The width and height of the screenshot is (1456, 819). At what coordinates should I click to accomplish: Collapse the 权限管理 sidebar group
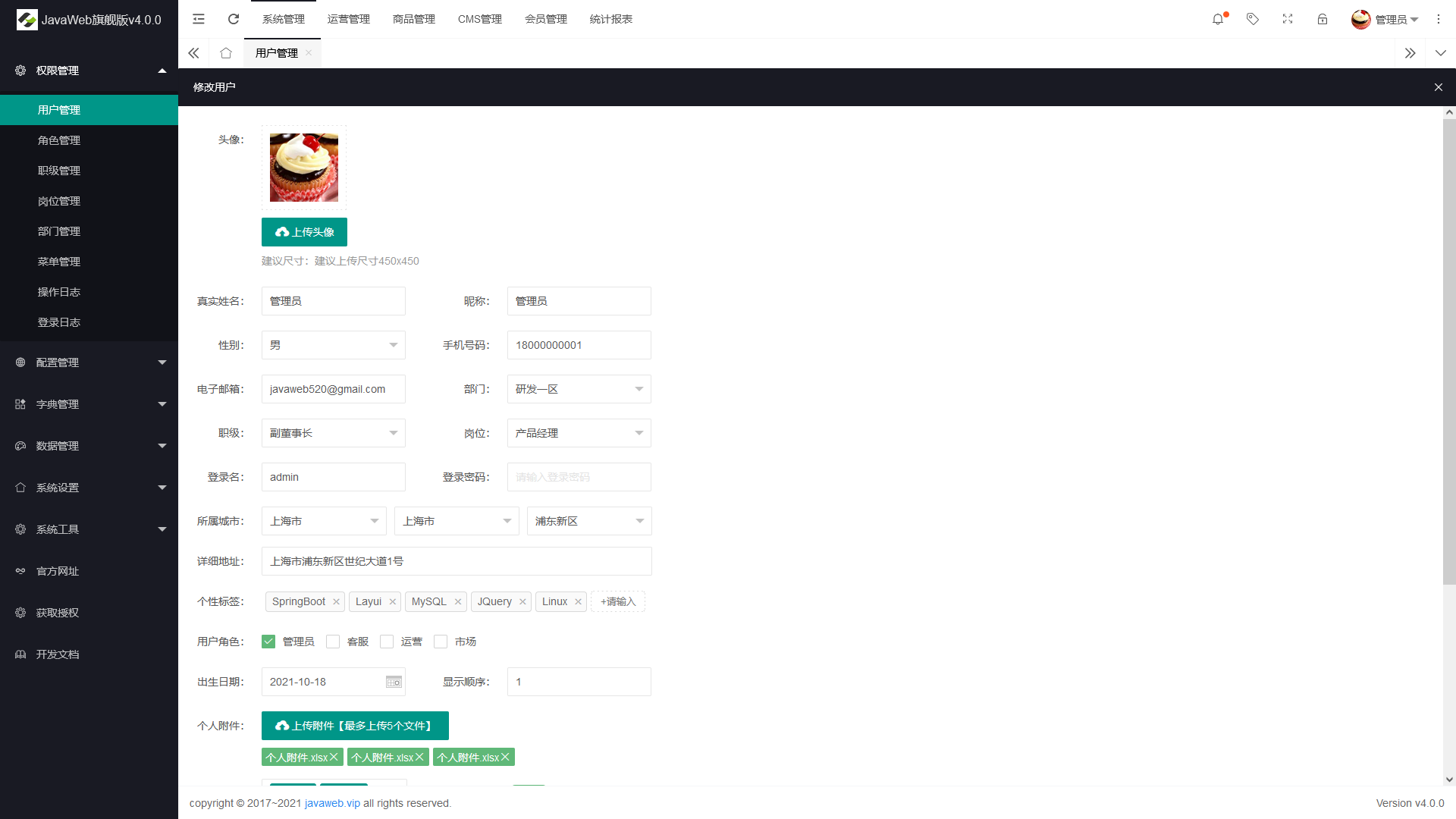point(89,71)
